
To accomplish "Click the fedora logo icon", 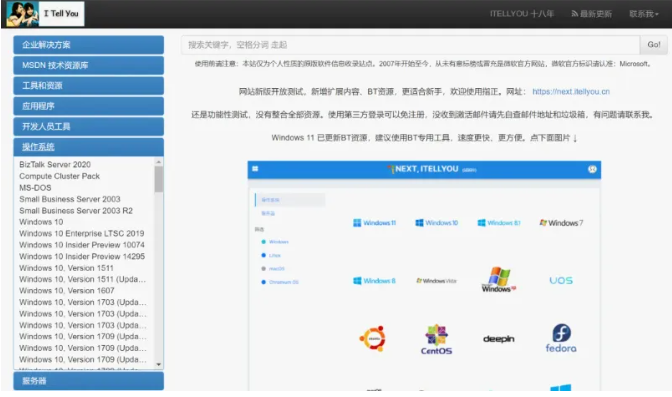I will [561, 338].
